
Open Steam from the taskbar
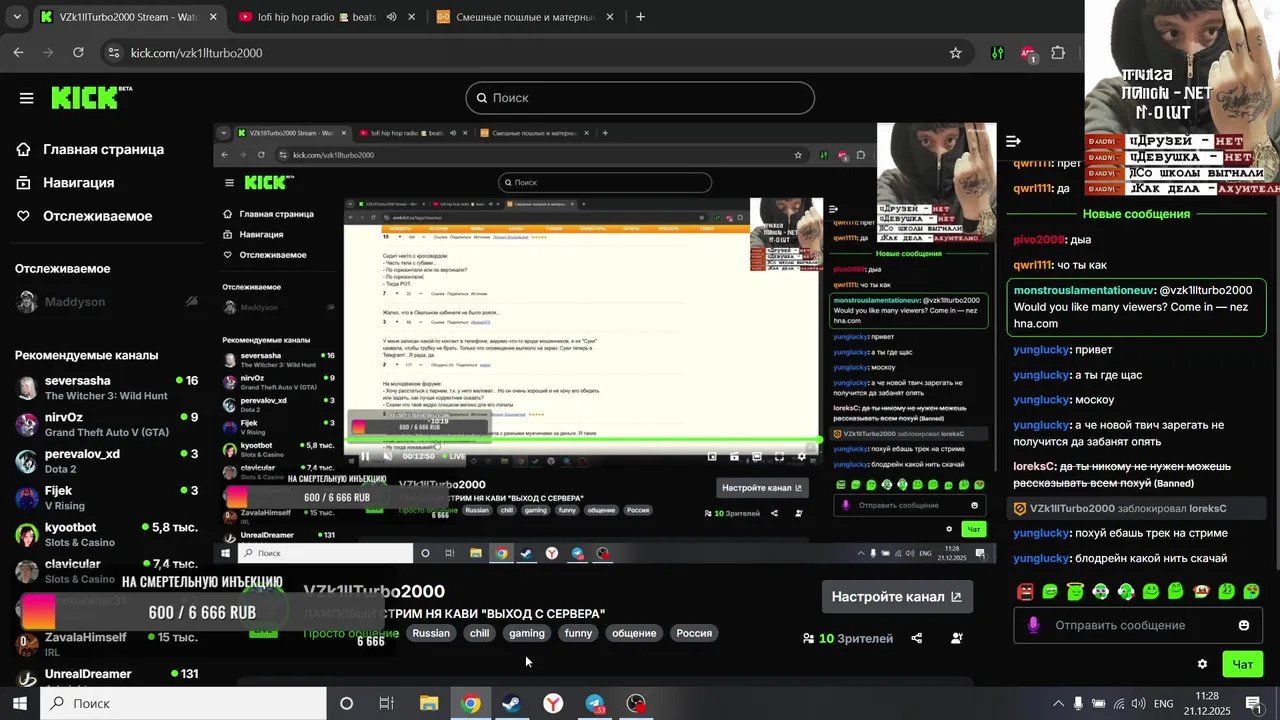point(511,704)
